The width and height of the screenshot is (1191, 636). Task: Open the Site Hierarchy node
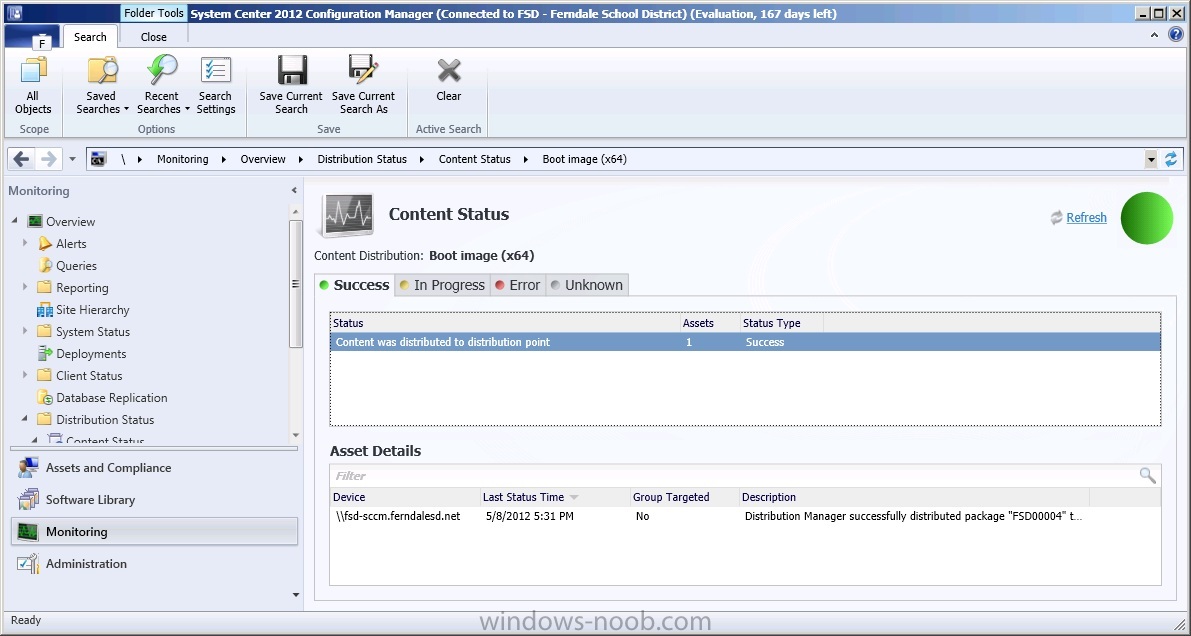pos(93,310)
